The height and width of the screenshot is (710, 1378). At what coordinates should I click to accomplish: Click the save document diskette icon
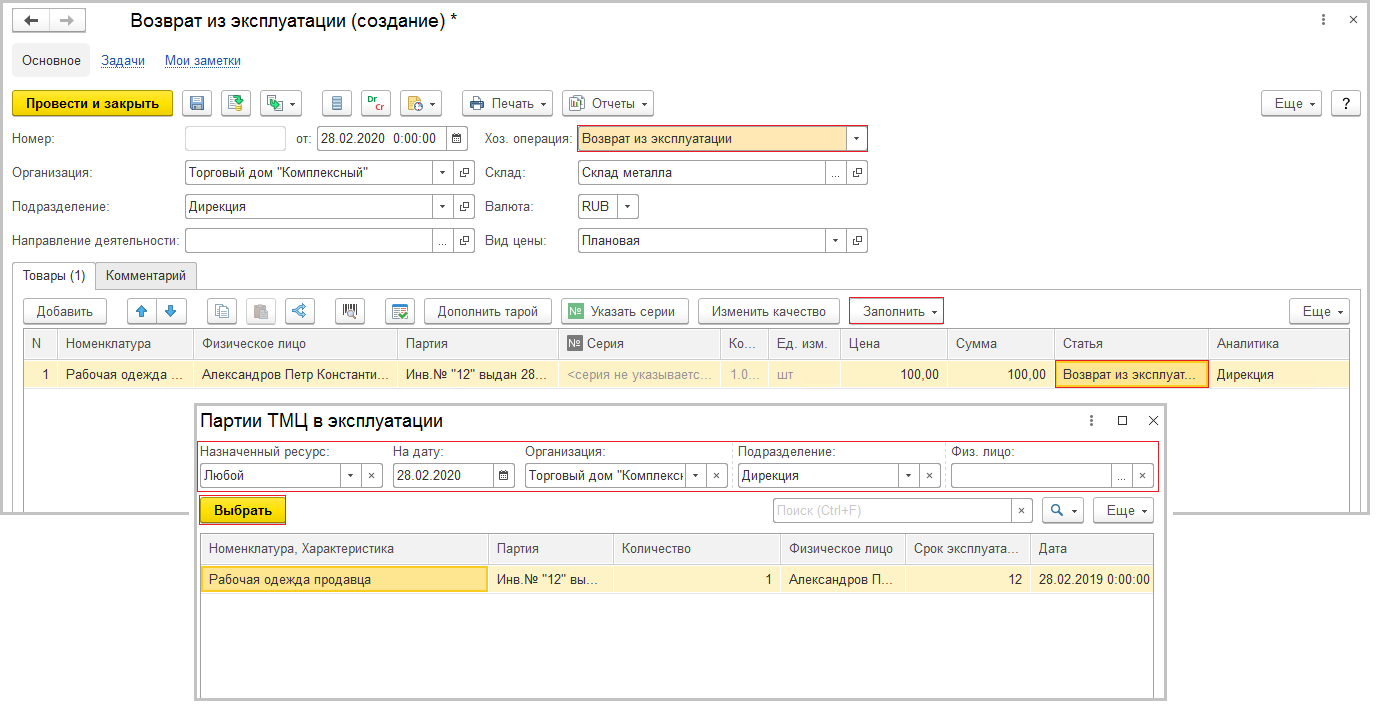197,103
